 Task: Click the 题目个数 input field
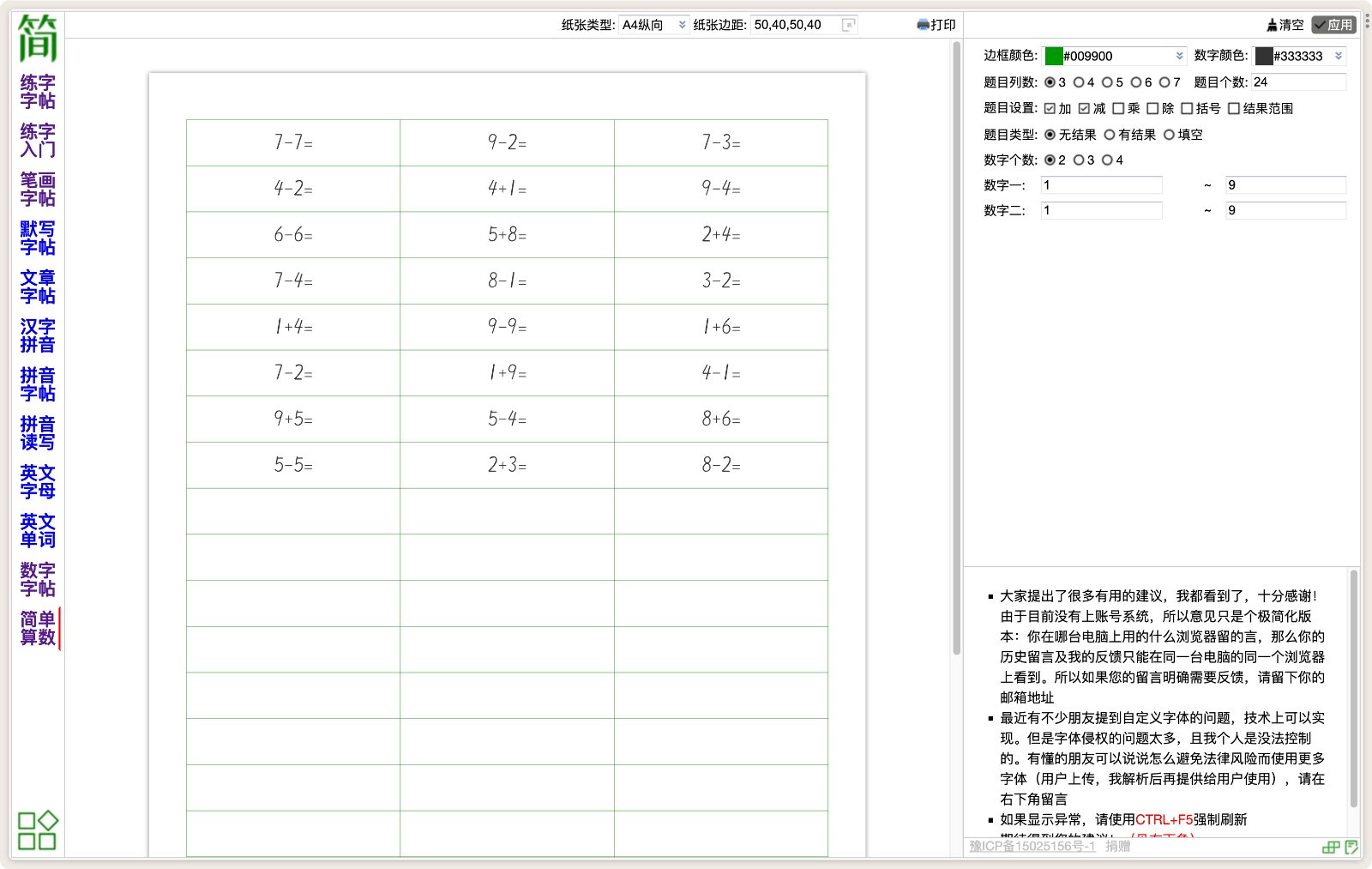tap(1298, 82)
